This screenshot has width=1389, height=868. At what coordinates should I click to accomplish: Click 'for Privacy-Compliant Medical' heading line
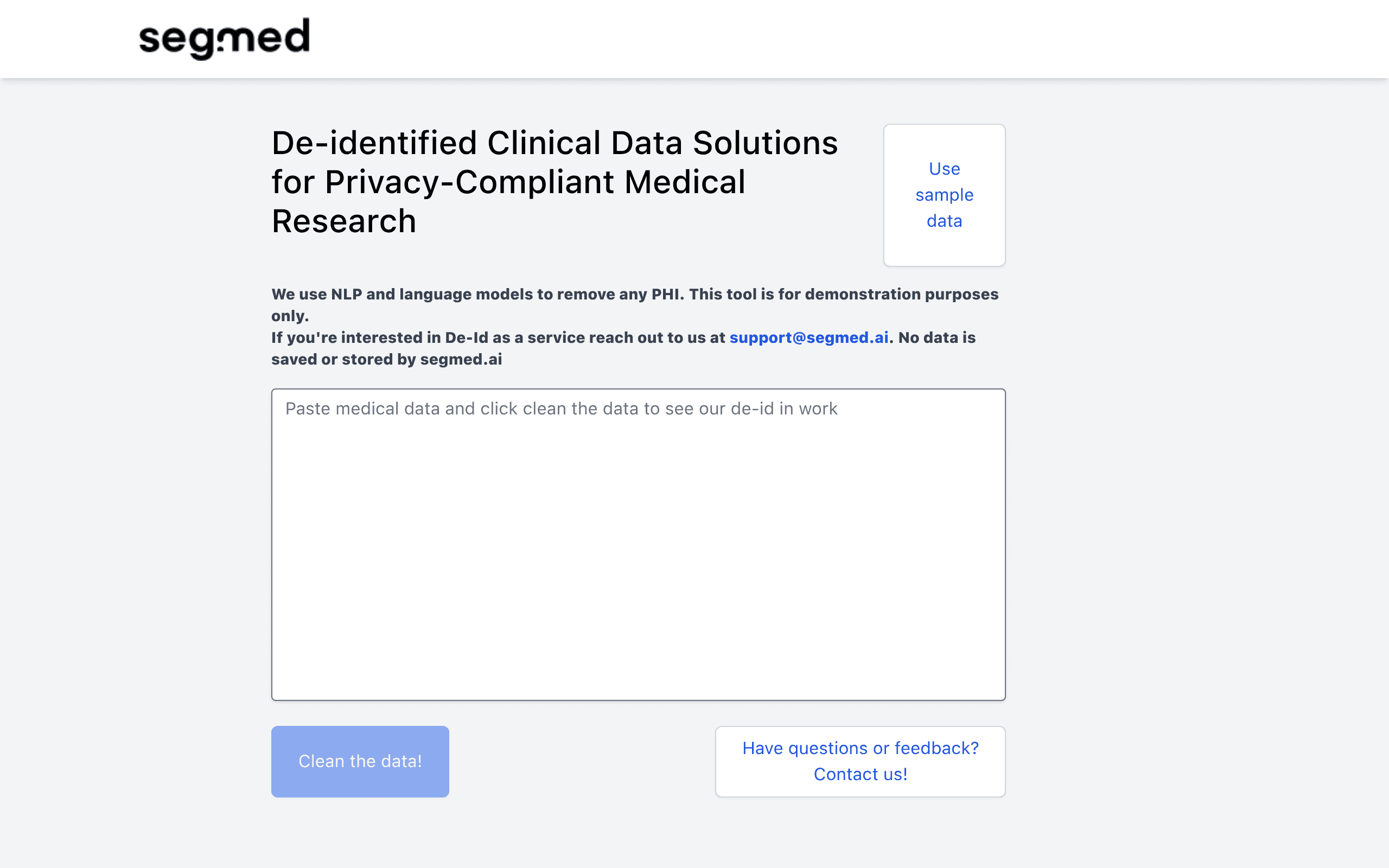tap(508, 182)
